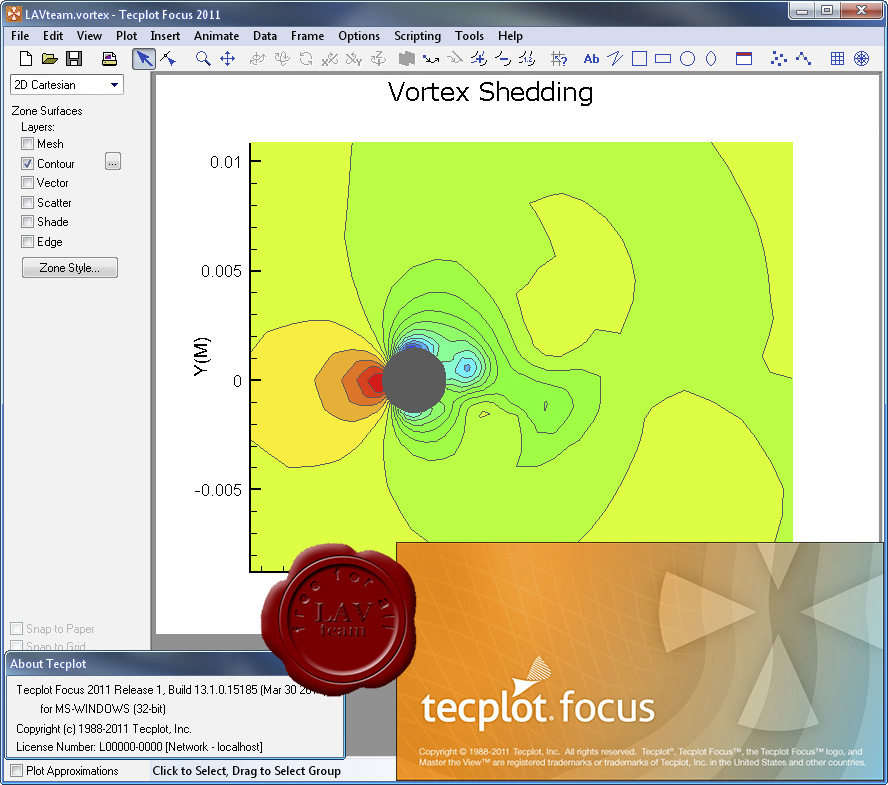Select the Zoom magnifier tool
The width and height of the screenshot is (888, 785).
(203, 58)
